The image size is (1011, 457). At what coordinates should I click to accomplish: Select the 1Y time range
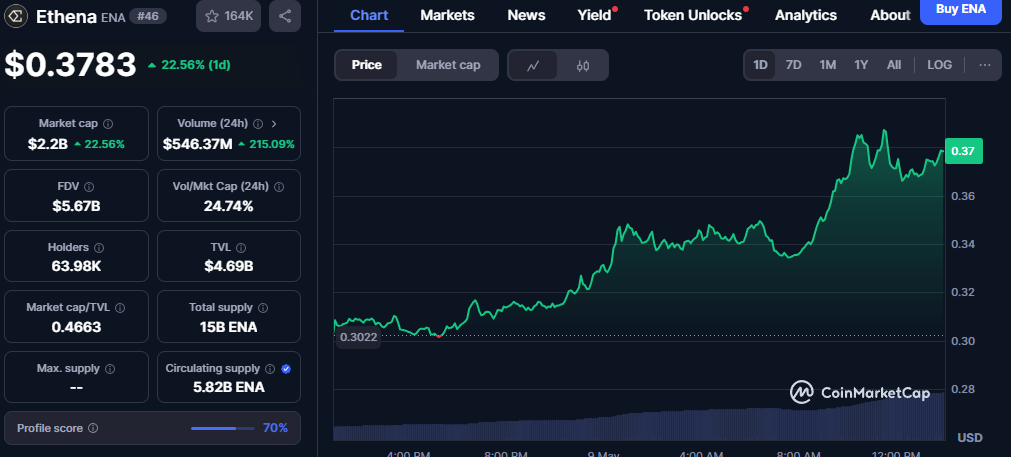(861, 64)
